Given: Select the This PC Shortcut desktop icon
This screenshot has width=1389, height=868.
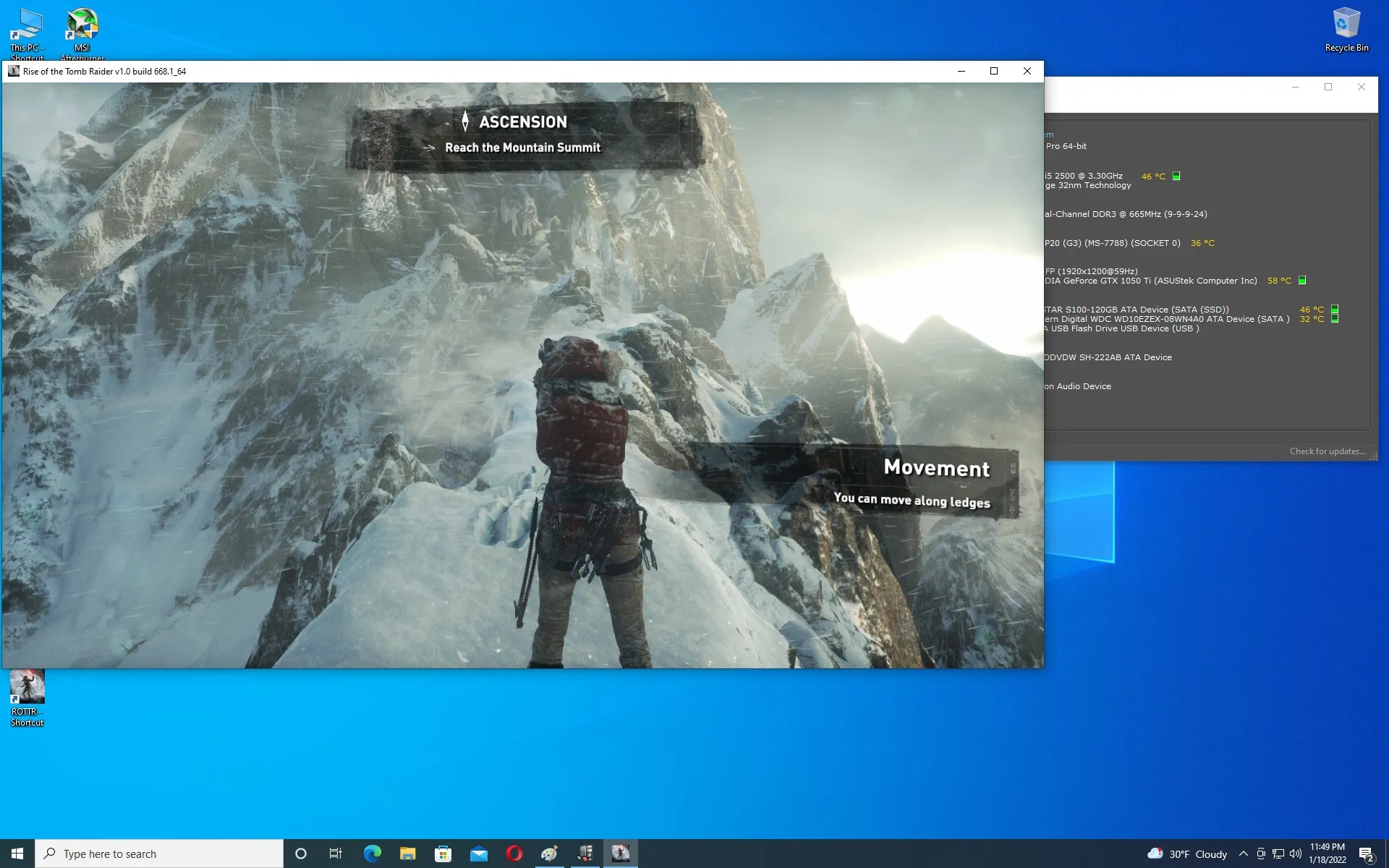Looking at the screenshot, I should click(x=27, y=33).
